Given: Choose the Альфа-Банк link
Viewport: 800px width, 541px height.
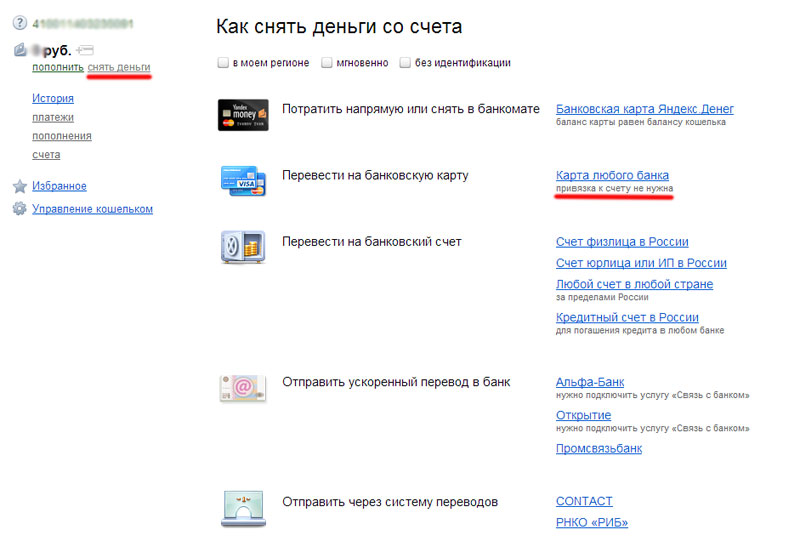Looking at the screenshot, I should coord(590,382).
